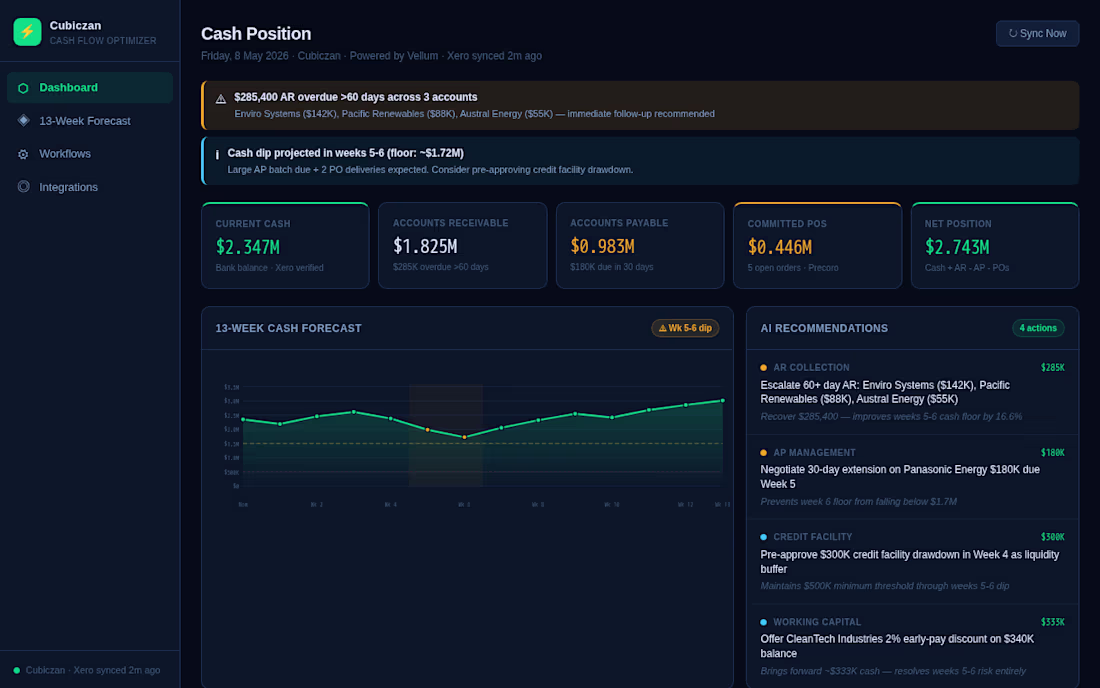The height and width of the screenshot is (688, 1100).
Task: Click the CASH FLOW OPTIMIZER subtitle
Action: coord(103,41)
